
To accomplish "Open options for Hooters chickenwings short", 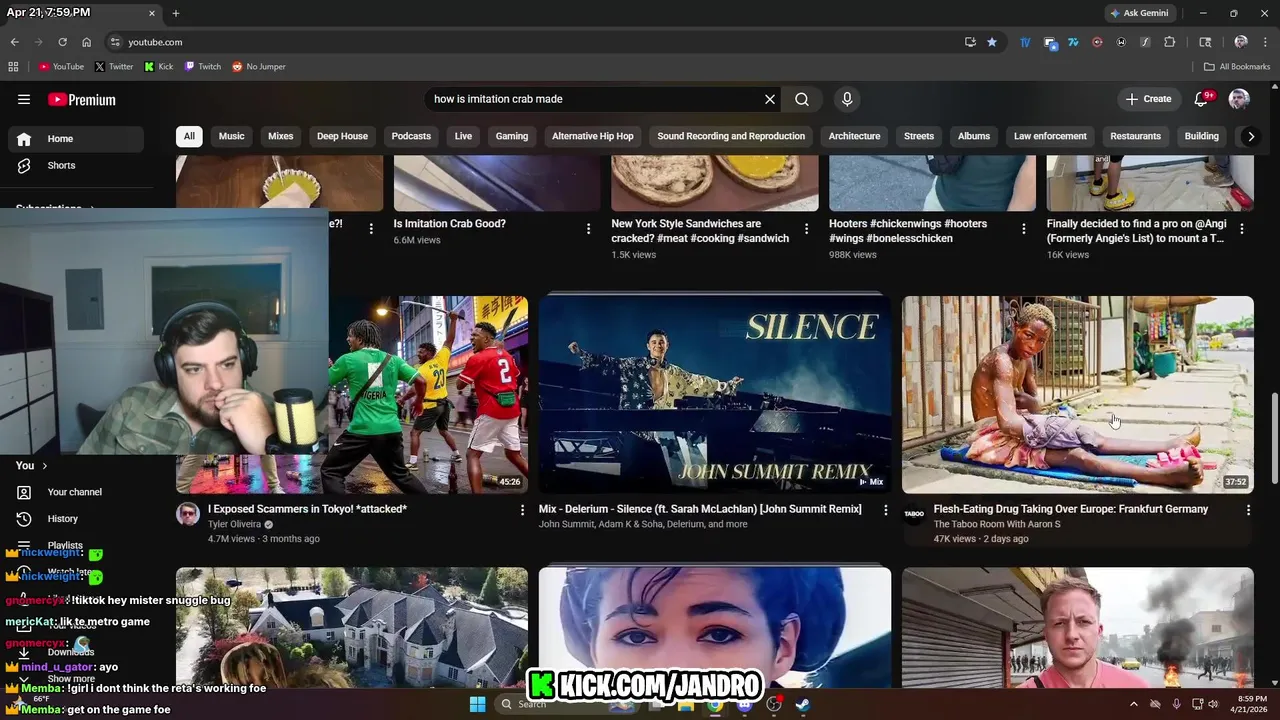I will (1023, 229).
